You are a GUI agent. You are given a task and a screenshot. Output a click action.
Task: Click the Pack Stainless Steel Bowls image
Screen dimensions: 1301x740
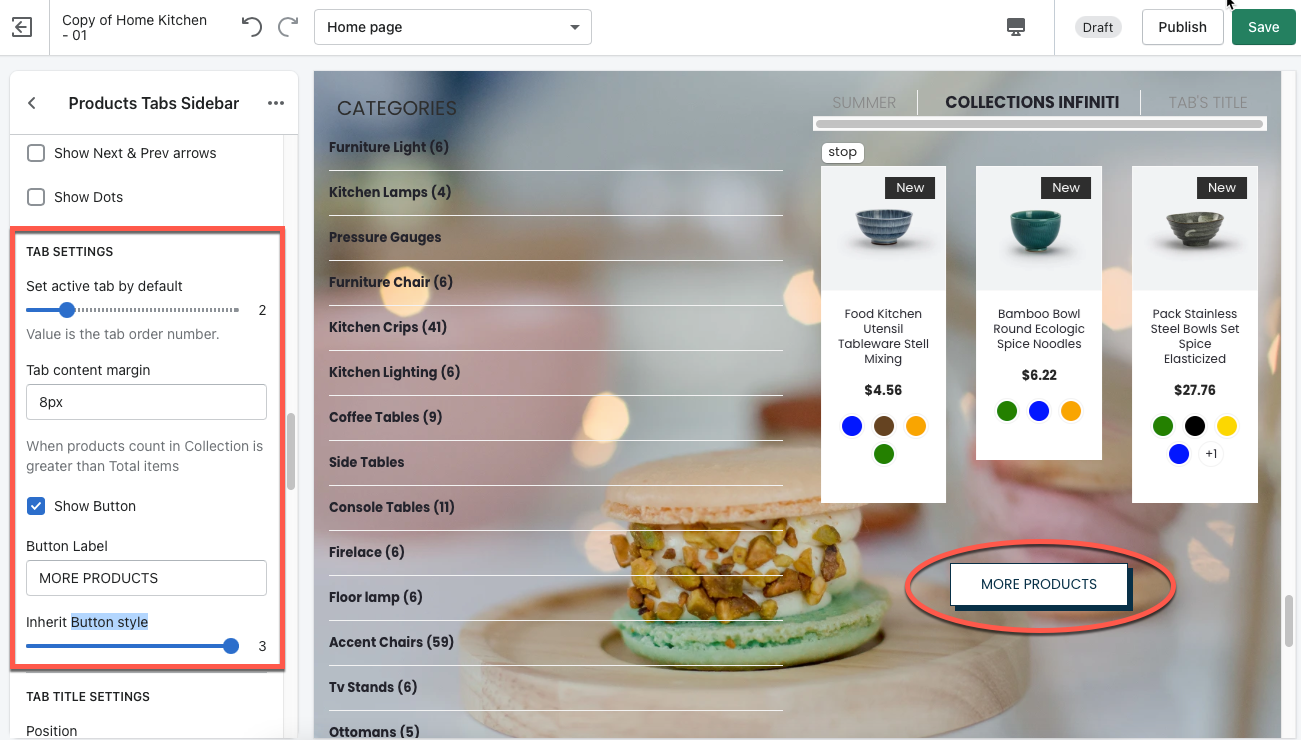[x=1195, y=229]
